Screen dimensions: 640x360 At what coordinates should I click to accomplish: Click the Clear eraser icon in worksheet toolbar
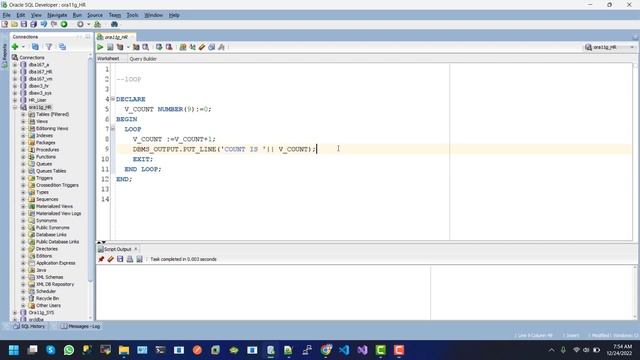(x=202, y=47)
